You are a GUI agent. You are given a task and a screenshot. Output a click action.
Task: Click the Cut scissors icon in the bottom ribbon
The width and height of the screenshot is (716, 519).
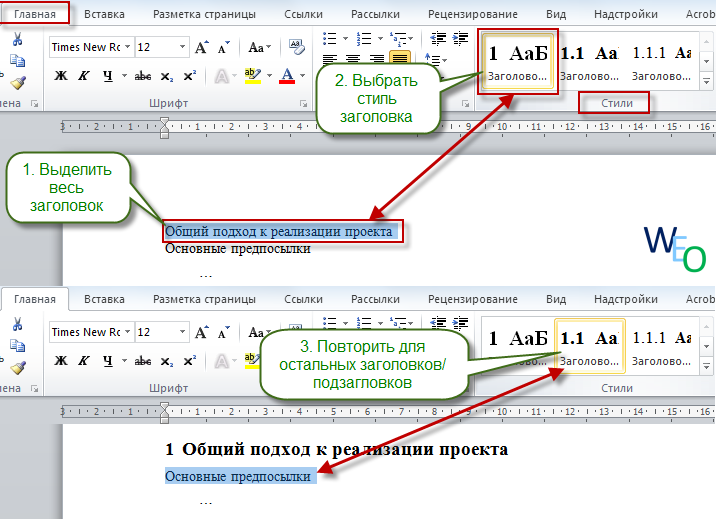pos(17,324)
